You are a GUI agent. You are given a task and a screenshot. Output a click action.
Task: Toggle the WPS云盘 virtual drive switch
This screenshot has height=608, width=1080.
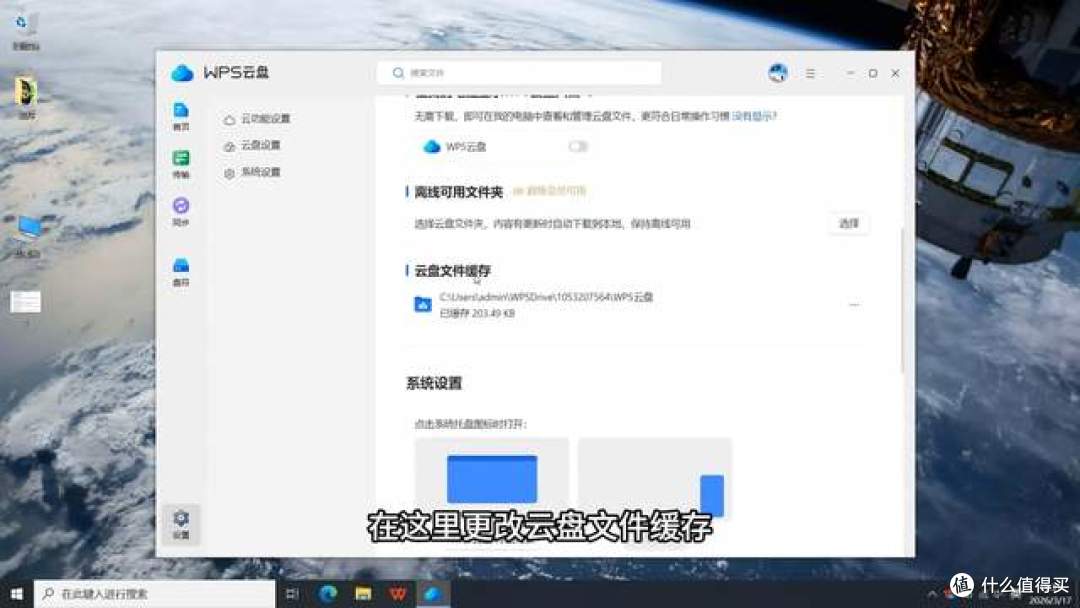pos(577,147)
